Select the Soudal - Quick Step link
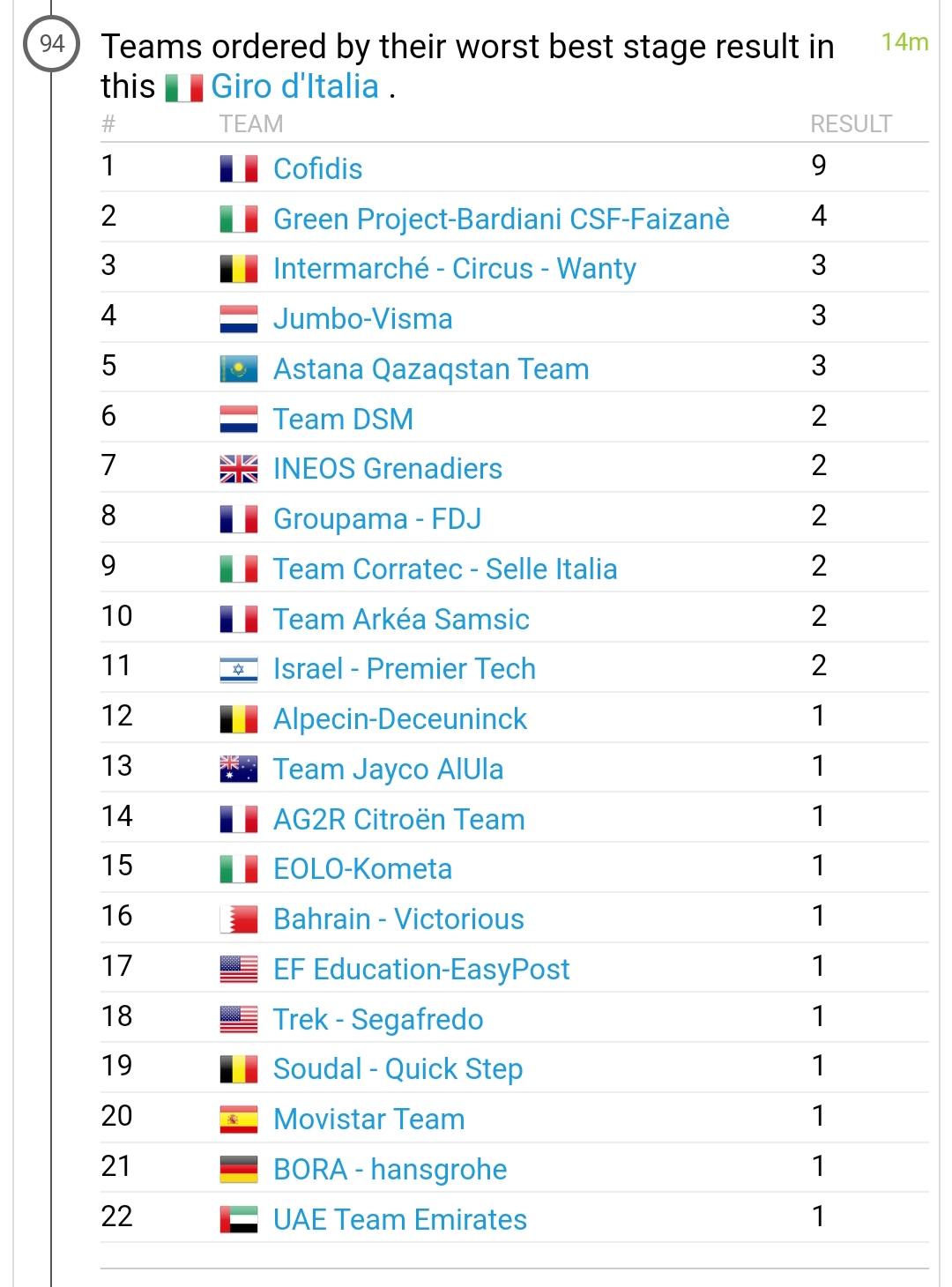Image resolution: width=952 pixels, height=1287 pixels. 398,1069
